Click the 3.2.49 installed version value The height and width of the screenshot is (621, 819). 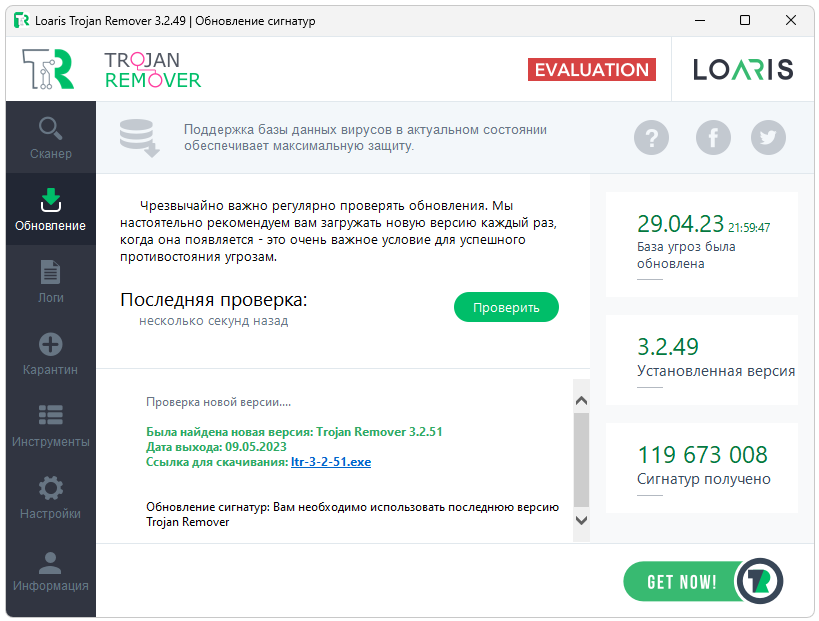(x=668, y=347)
